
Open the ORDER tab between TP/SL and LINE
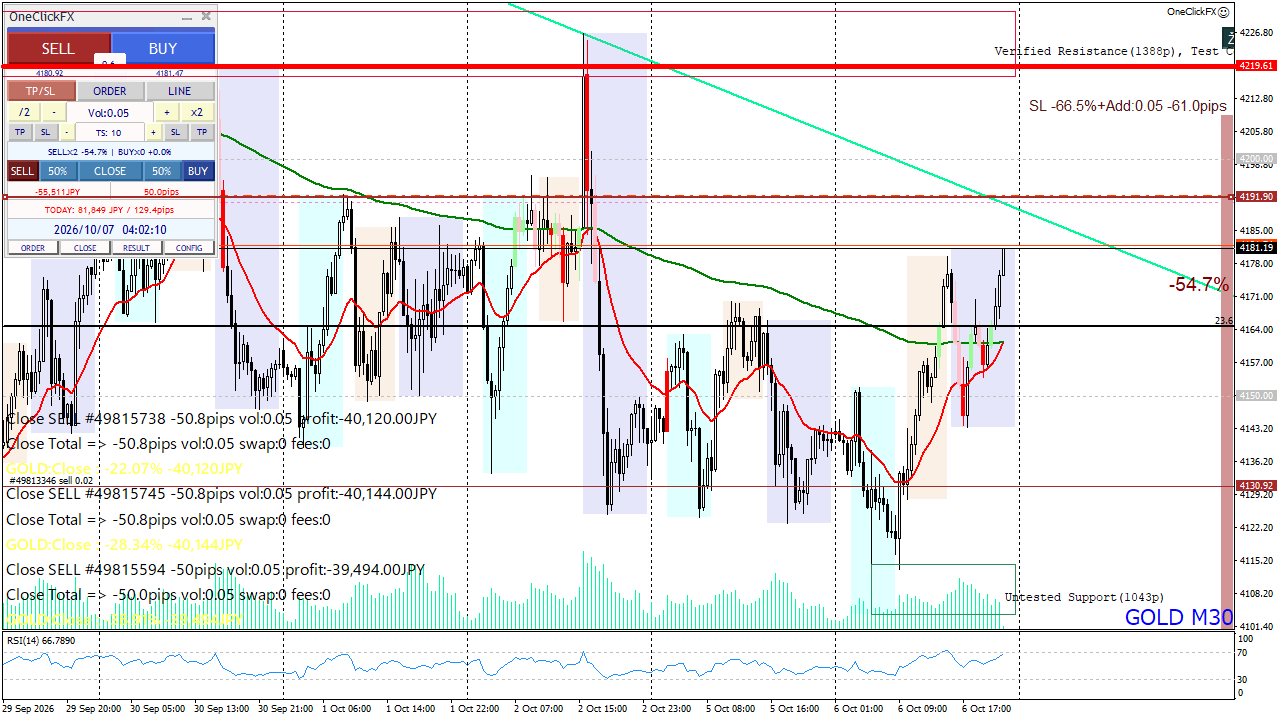pyautogui.click(x=110, y=91)
